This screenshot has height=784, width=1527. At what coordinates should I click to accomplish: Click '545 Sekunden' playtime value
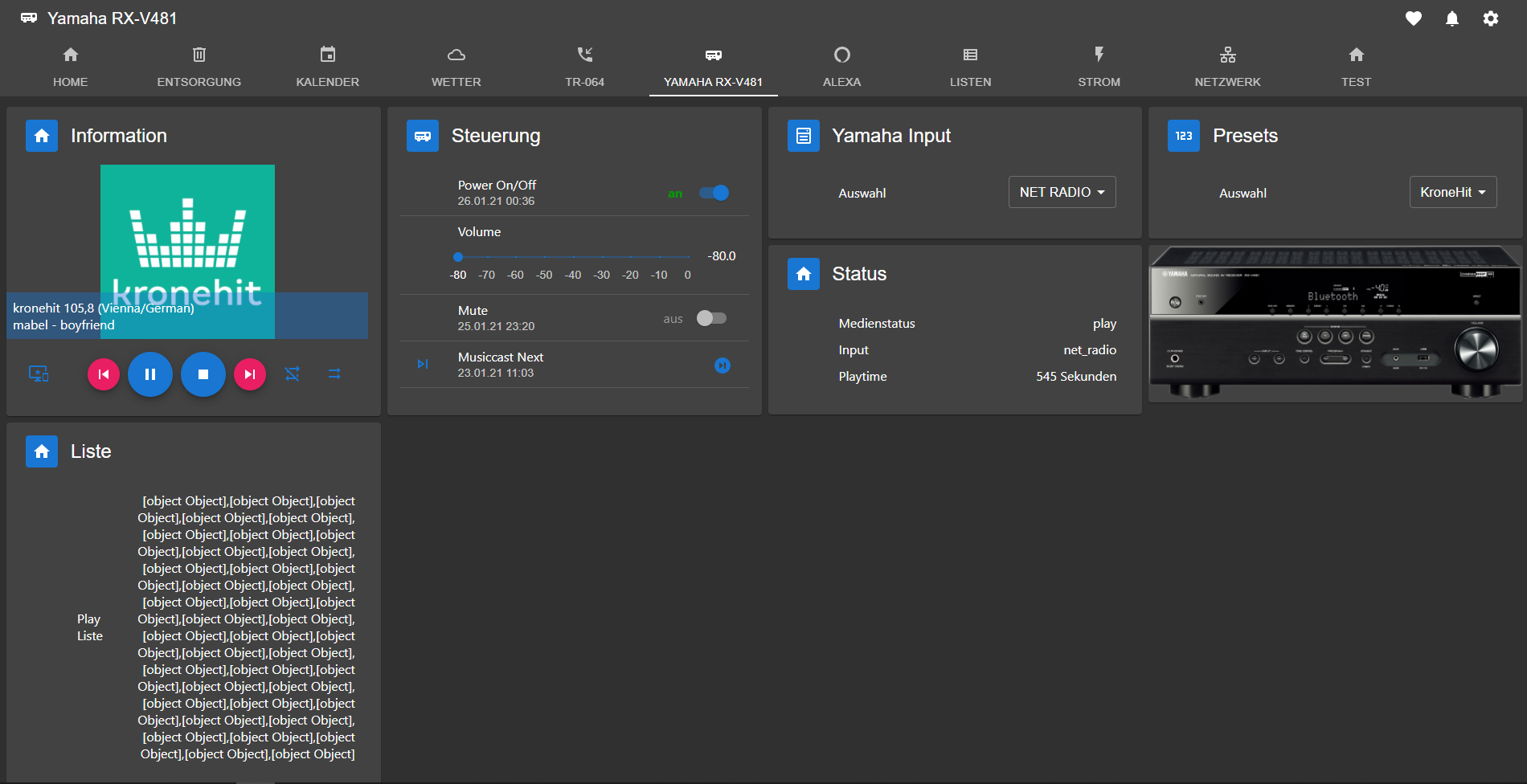point(1076,376)
